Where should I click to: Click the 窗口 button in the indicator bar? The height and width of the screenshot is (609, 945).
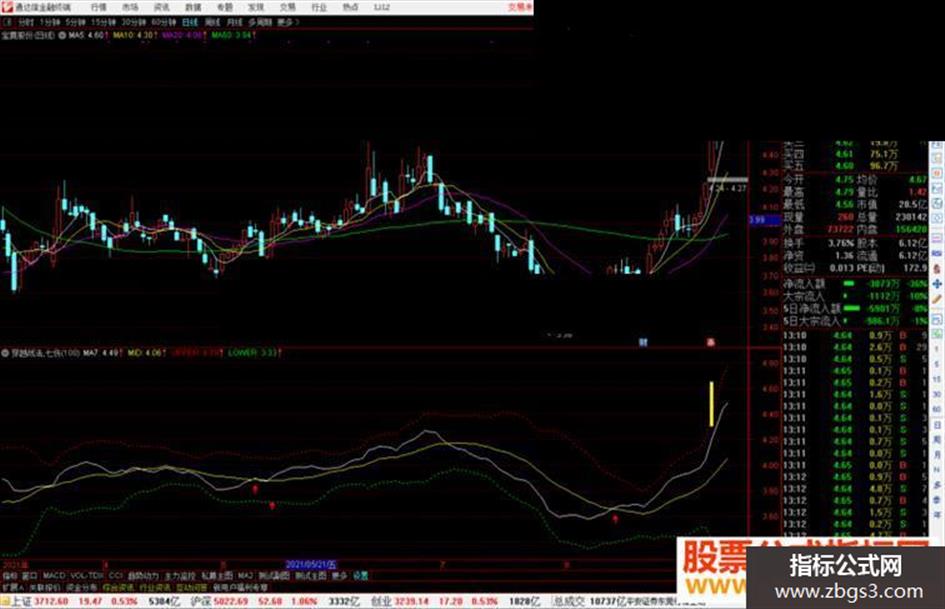(30, 576)
